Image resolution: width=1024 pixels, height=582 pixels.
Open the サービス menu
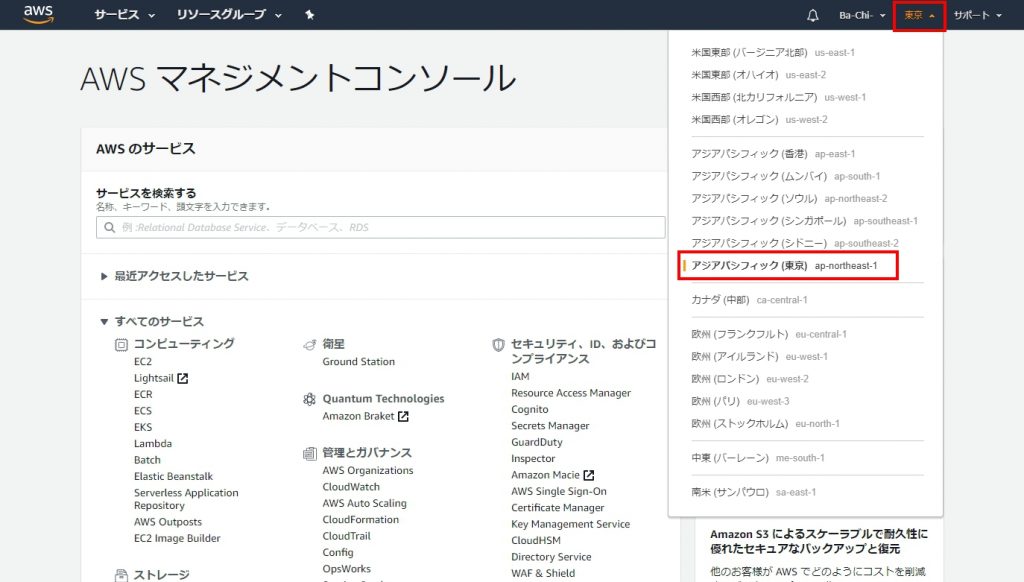click(x=124, y=14)
